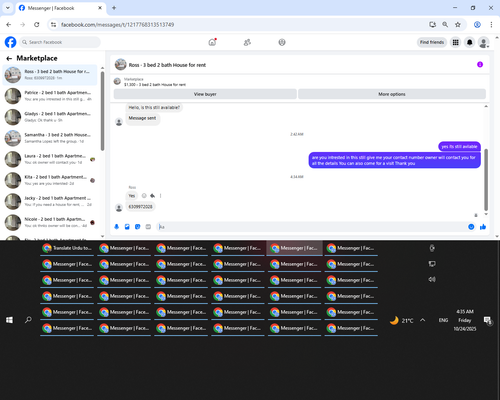Open Chrome three-dot menu
This screenshot has height=400, width=500.
[x=491, y=25]
